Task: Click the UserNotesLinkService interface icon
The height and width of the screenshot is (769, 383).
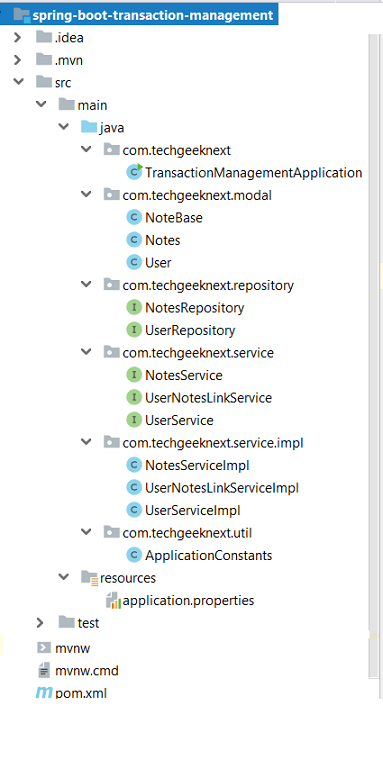Action: (x=134, y=397)
